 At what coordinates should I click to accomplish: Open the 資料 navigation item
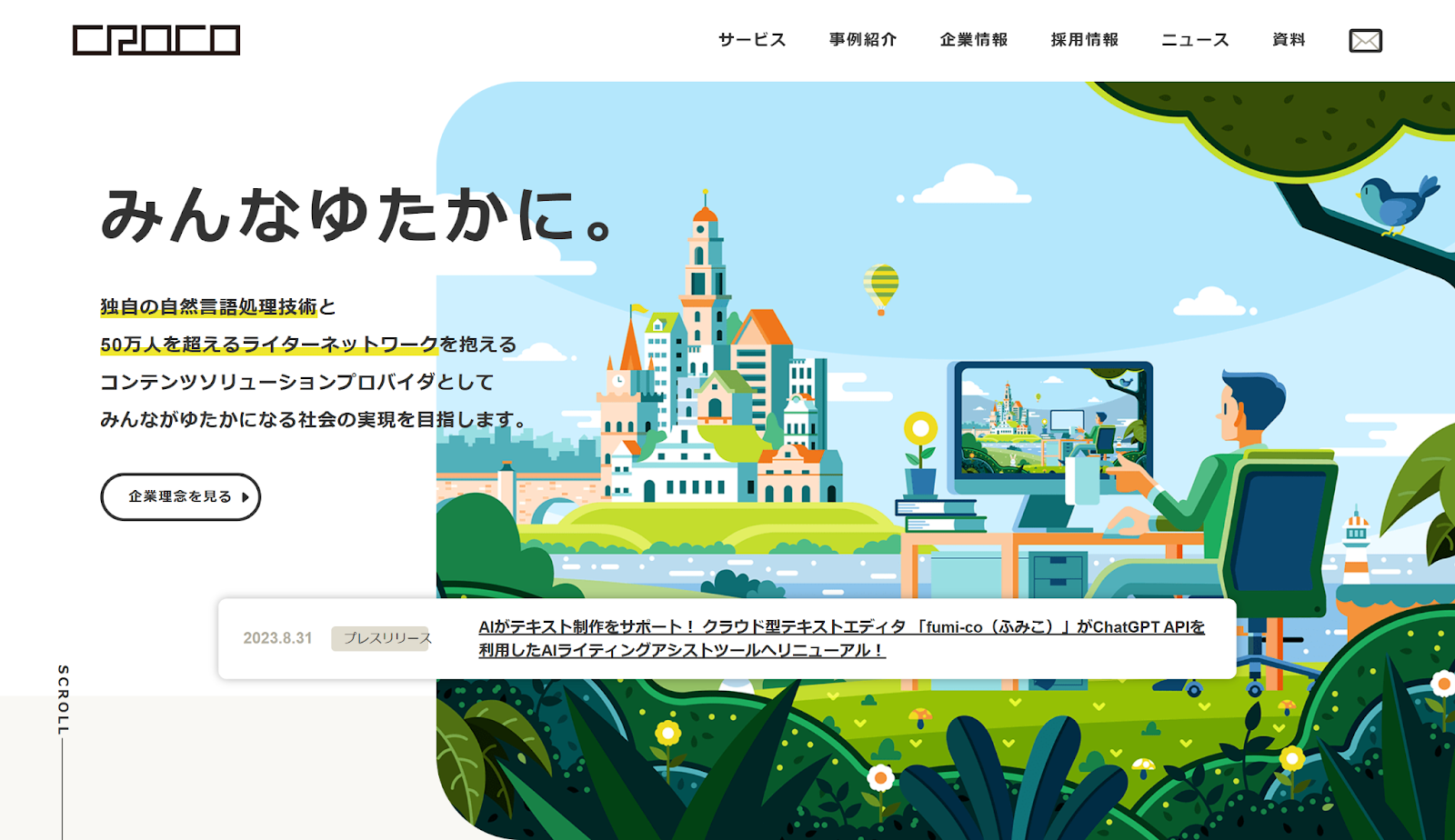tap(1289, 40)
